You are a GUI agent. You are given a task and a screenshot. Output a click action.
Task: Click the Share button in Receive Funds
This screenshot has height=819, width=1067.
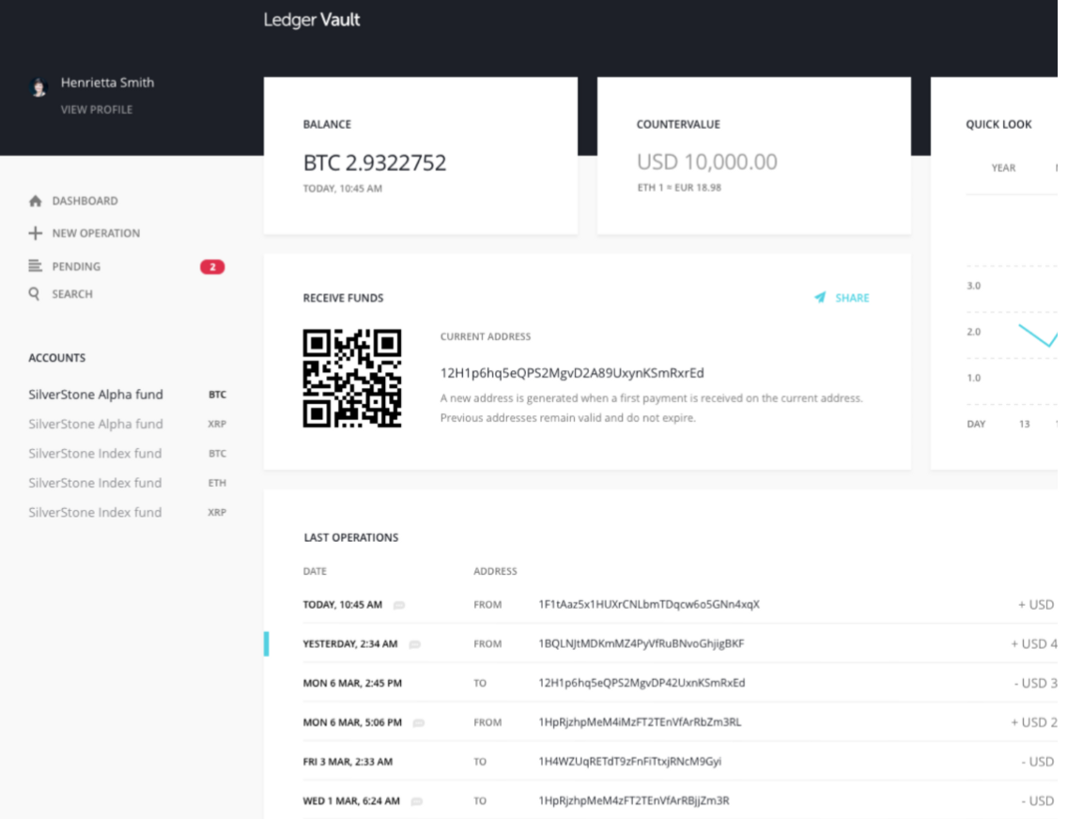(x=842, y=298)
